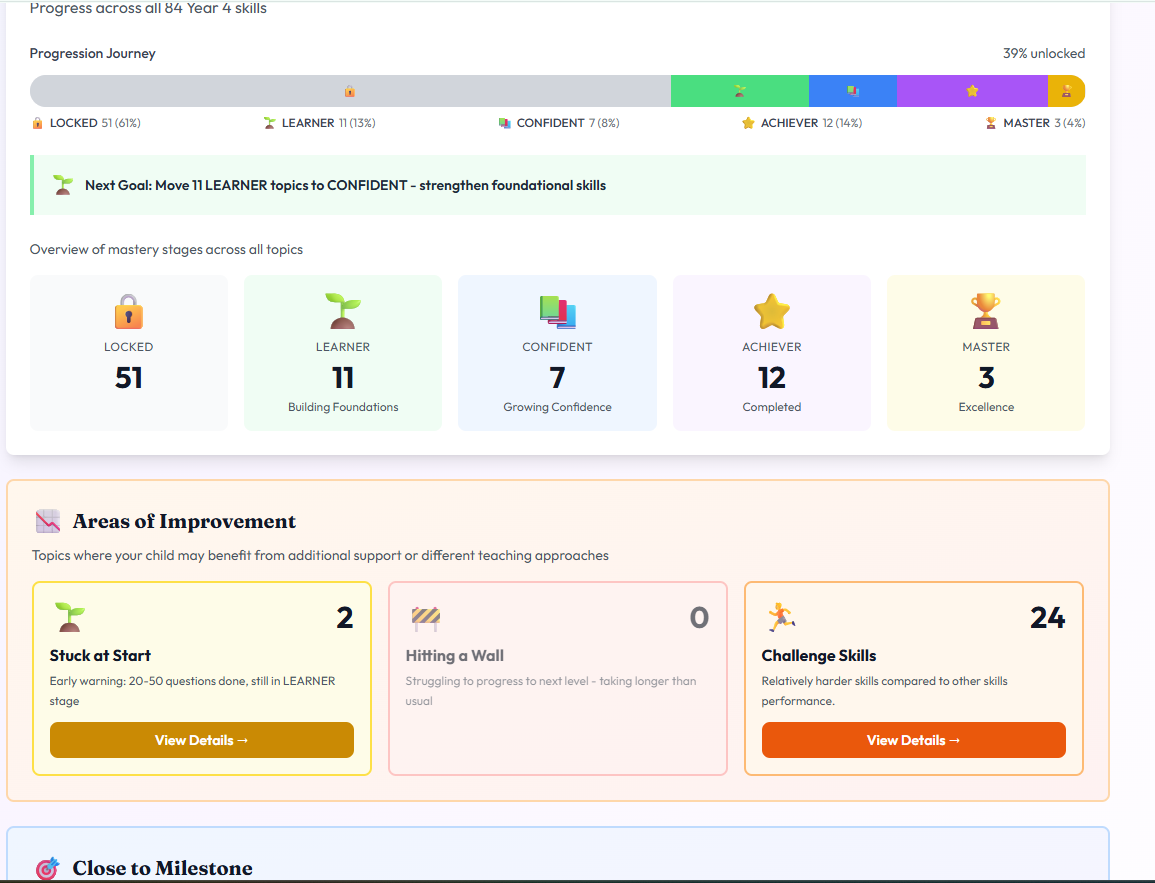Click the grey locked segment of progress bar
The height and width of the screenshot is (883, 1155).
[x=350, y=91]
